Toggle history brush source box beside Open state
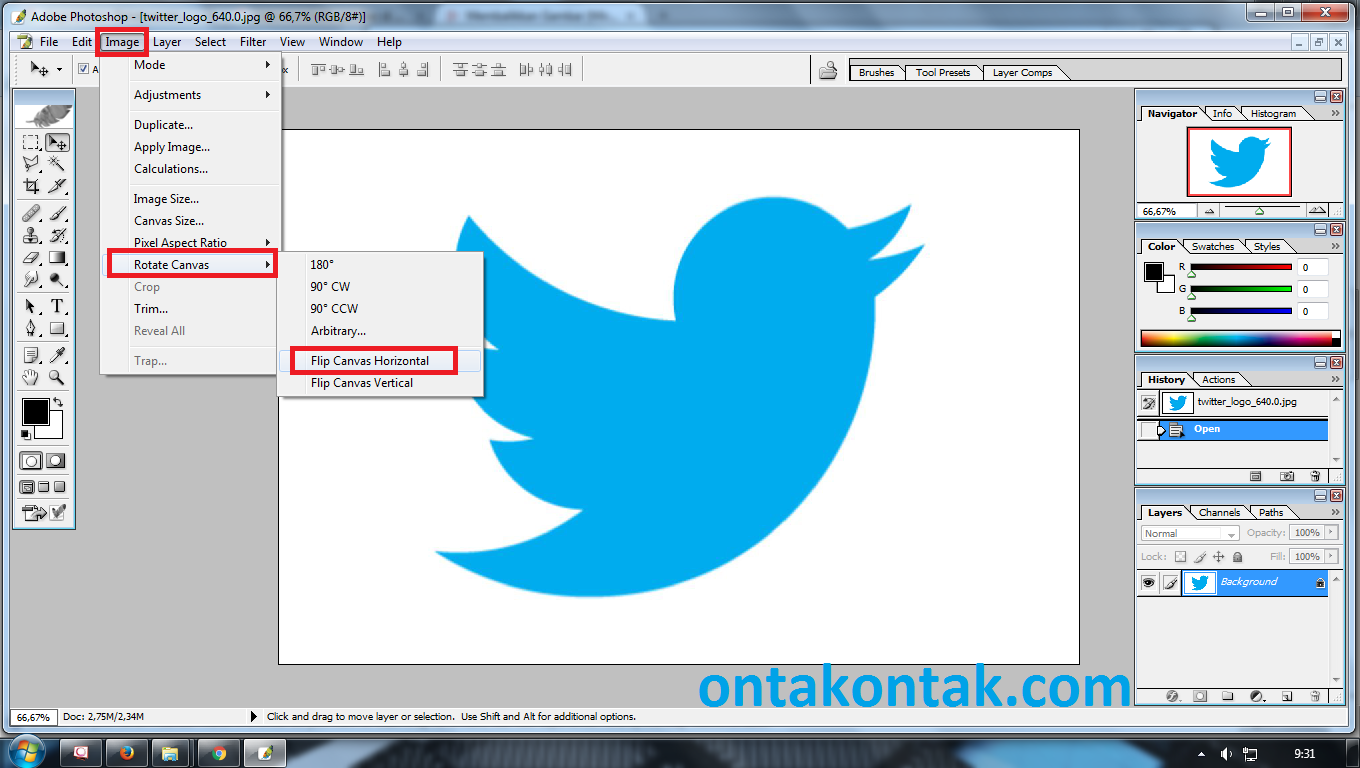 point(1148,430)
